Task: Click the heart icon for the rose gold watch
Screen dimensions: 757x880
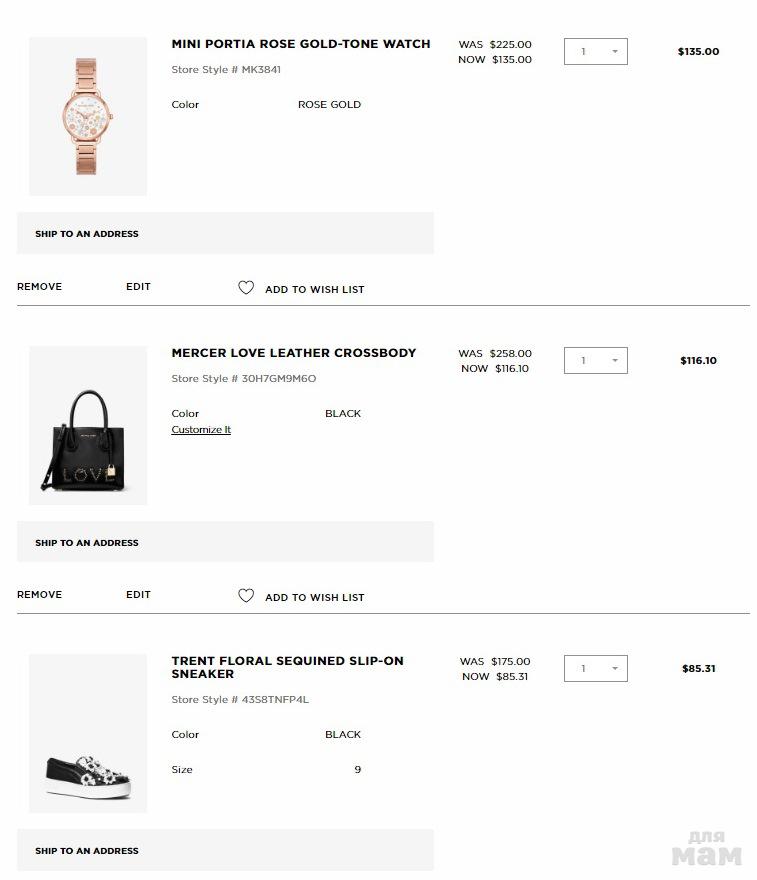Action: click(246, 288)
